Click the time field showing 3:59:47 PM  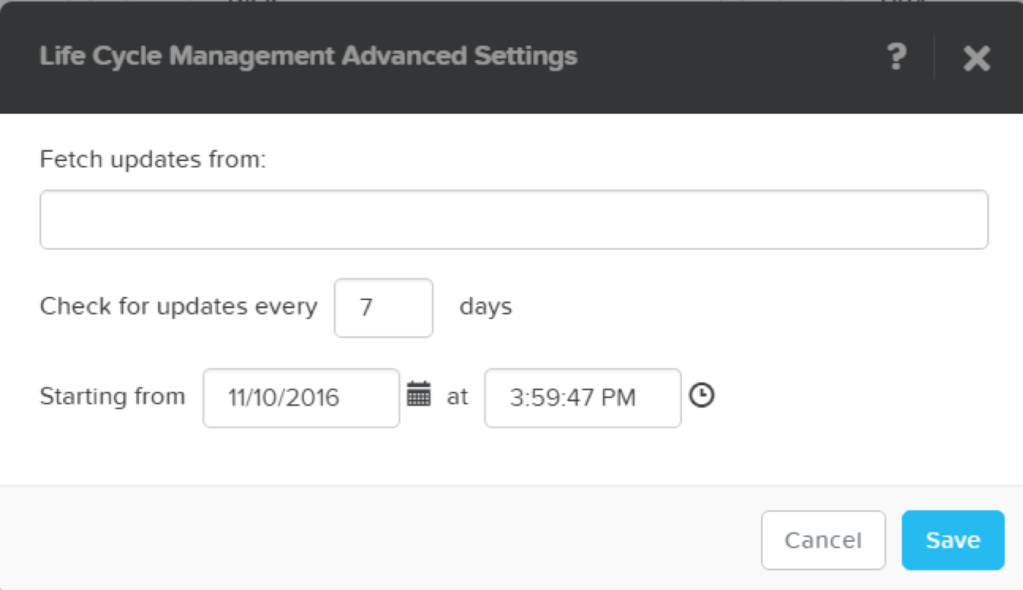581,396
